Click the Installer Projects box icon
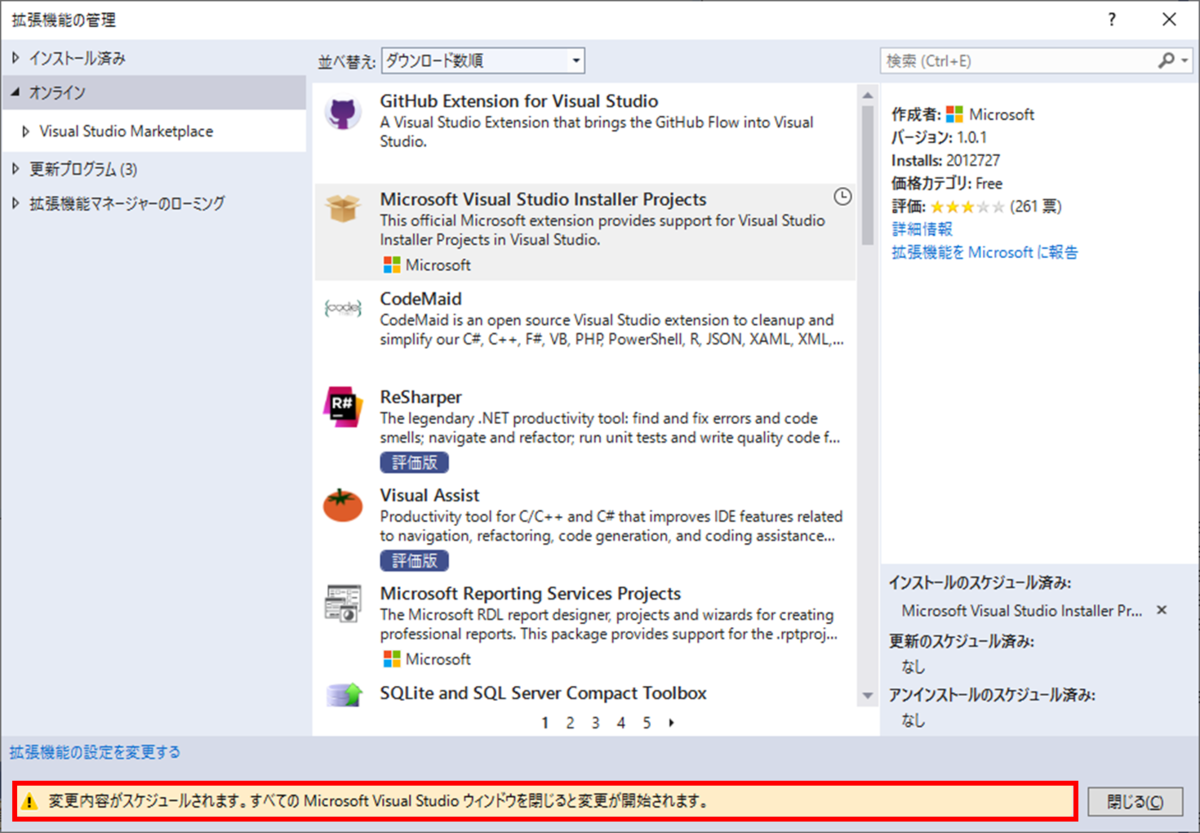1200x833 pixels. click(343, 209)
